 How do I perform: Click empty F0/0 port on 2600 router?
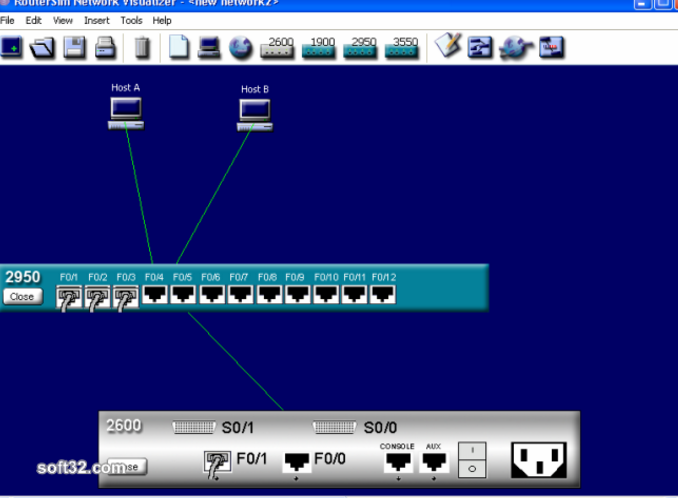click(x=296, y=463)
